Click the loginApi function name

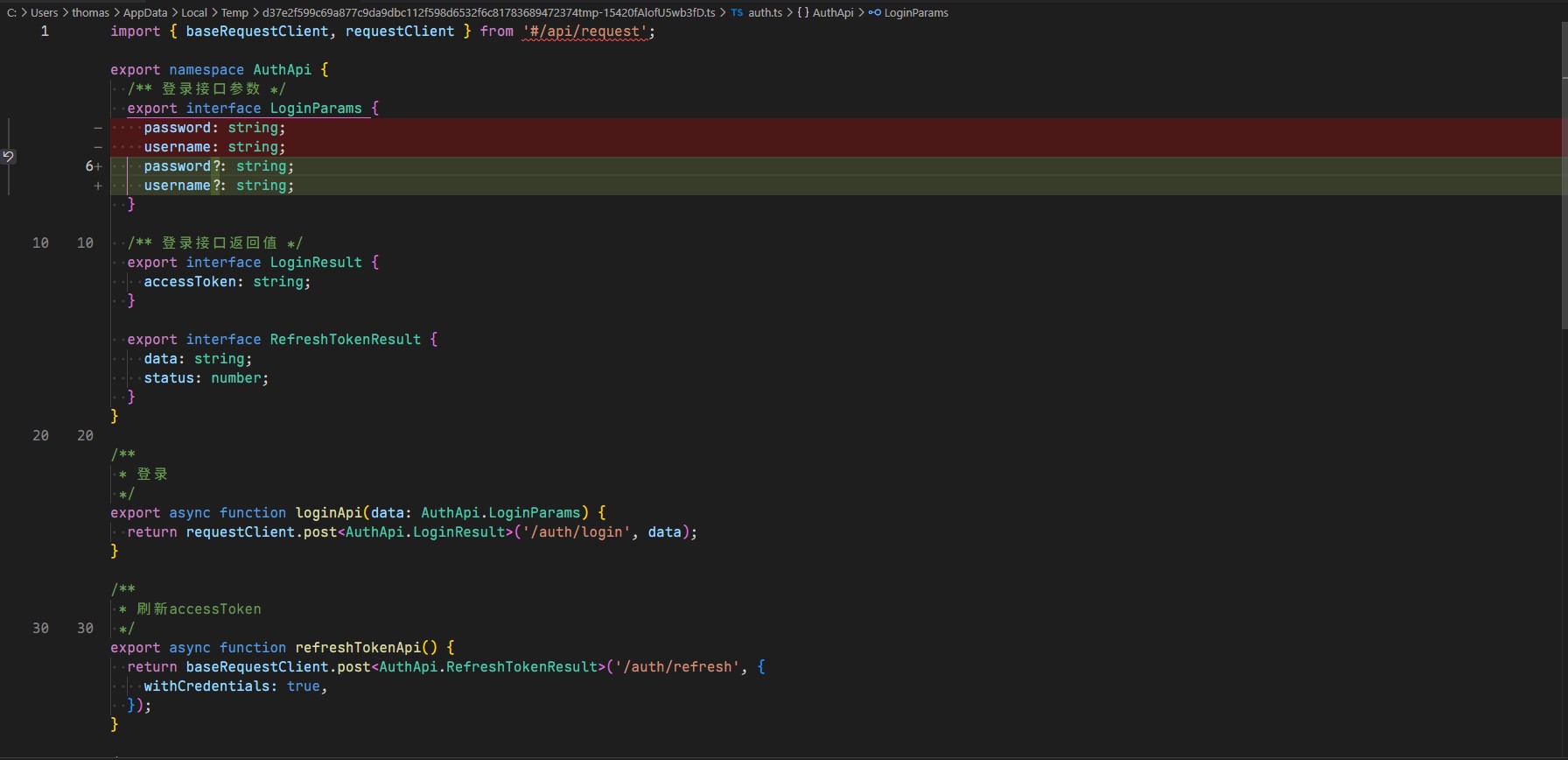pos(328,513)
